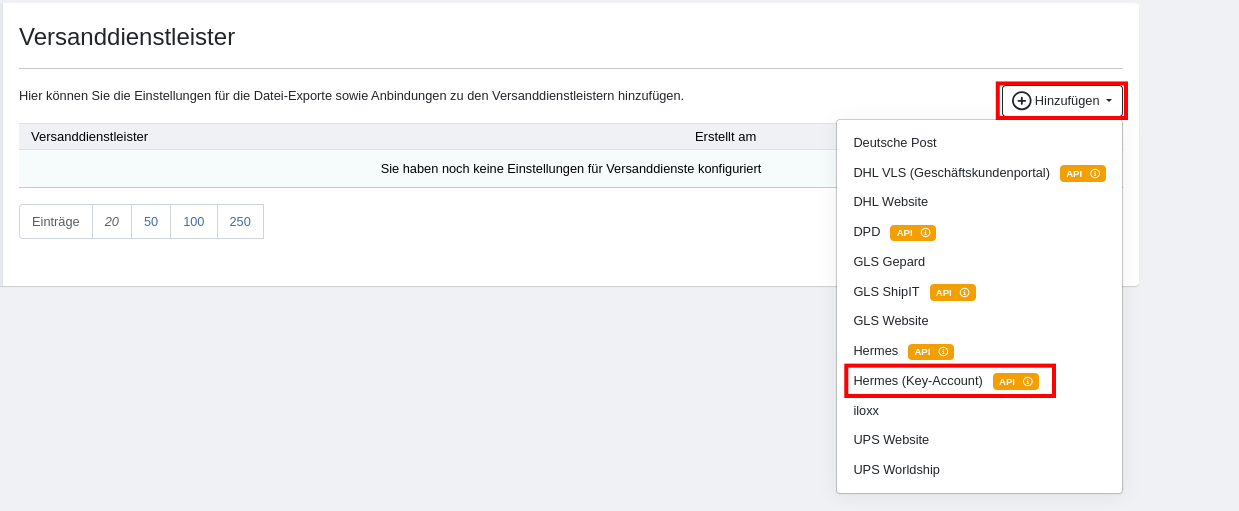Viewport: 1239px width, 511px height.
Task: Click the Erstellt am column header
Action: point(725,137)
